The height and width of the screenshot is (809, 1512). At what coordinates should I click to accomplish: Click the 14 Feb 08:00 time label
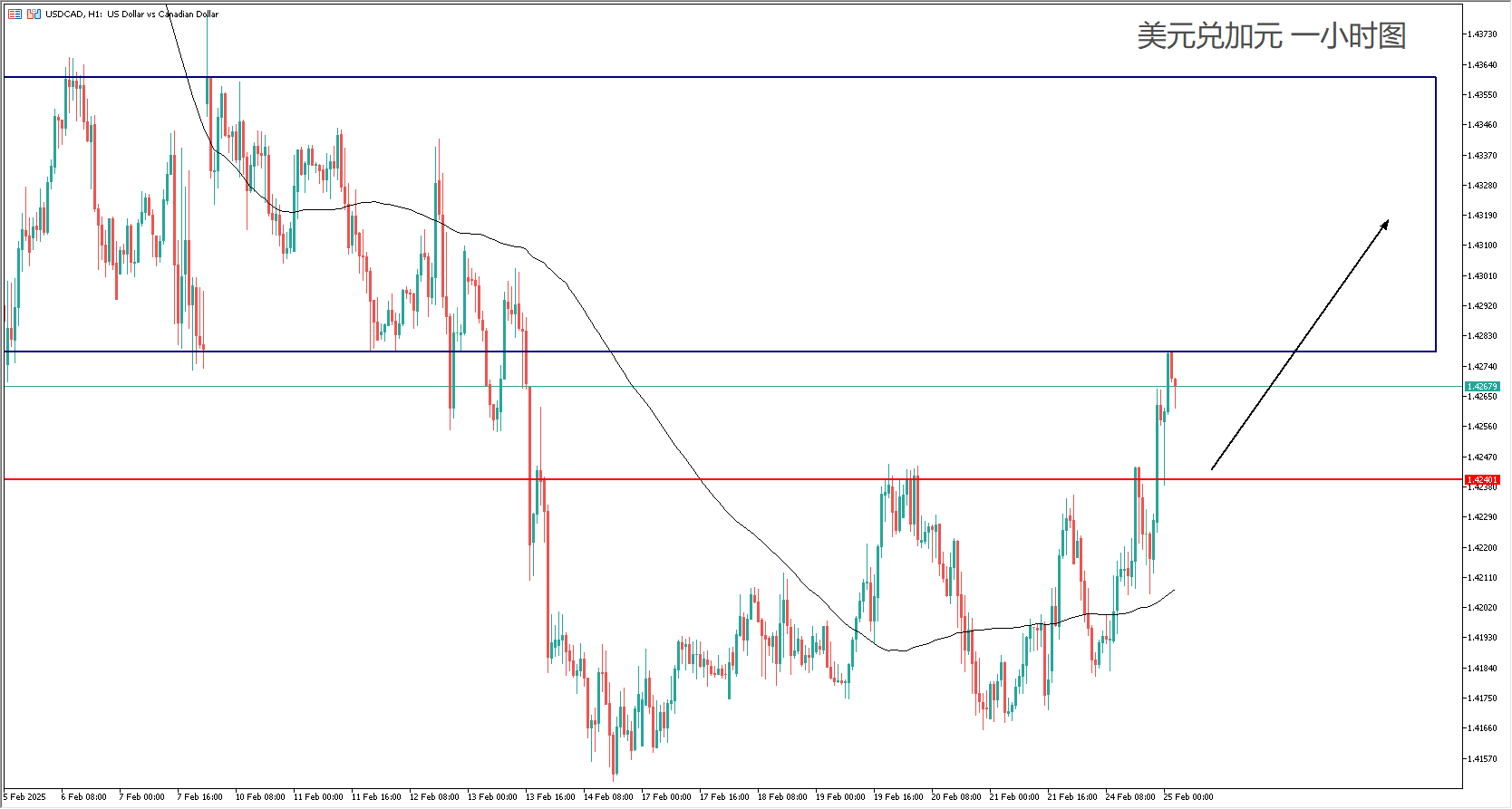click(608, 797)
